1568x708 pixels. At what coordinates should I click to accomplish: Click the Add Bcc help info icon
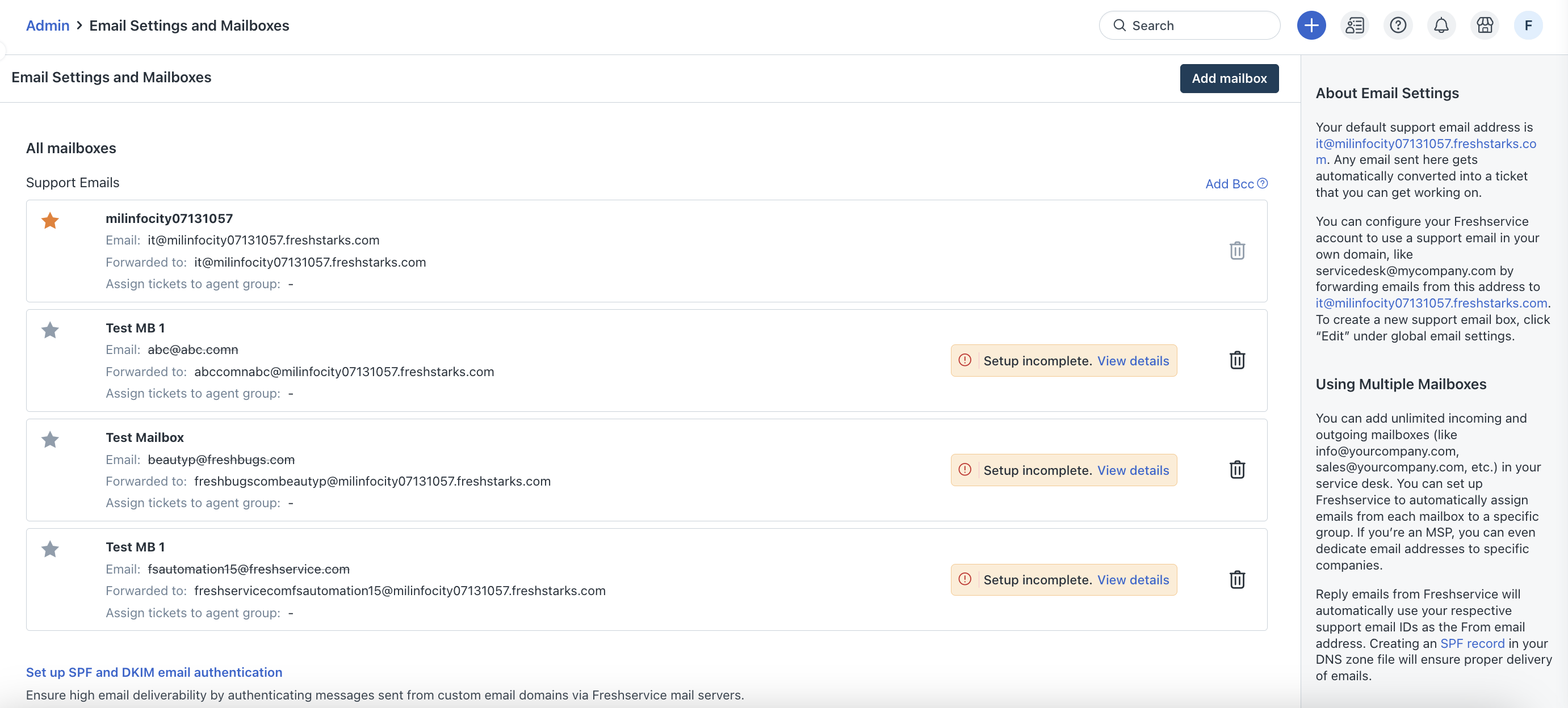click(x=1263, y=183)
